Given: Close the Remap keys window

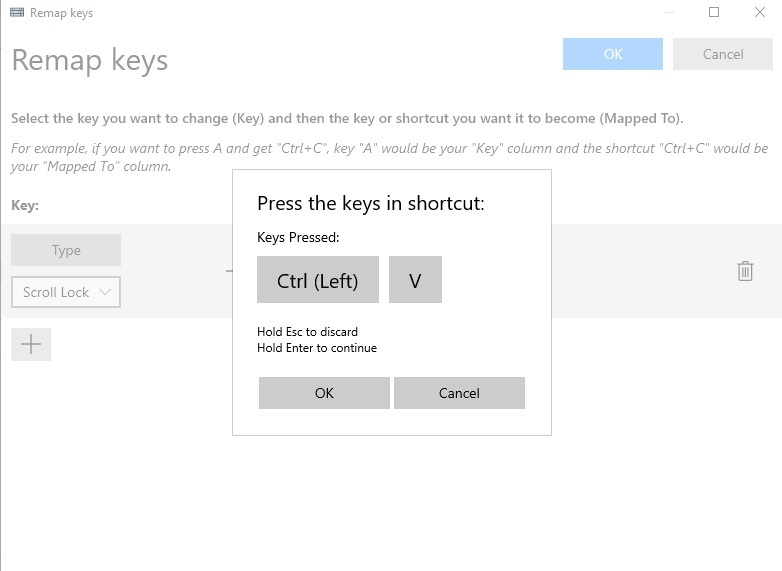Looking at the screenshot, I should [x=760, y=12].
